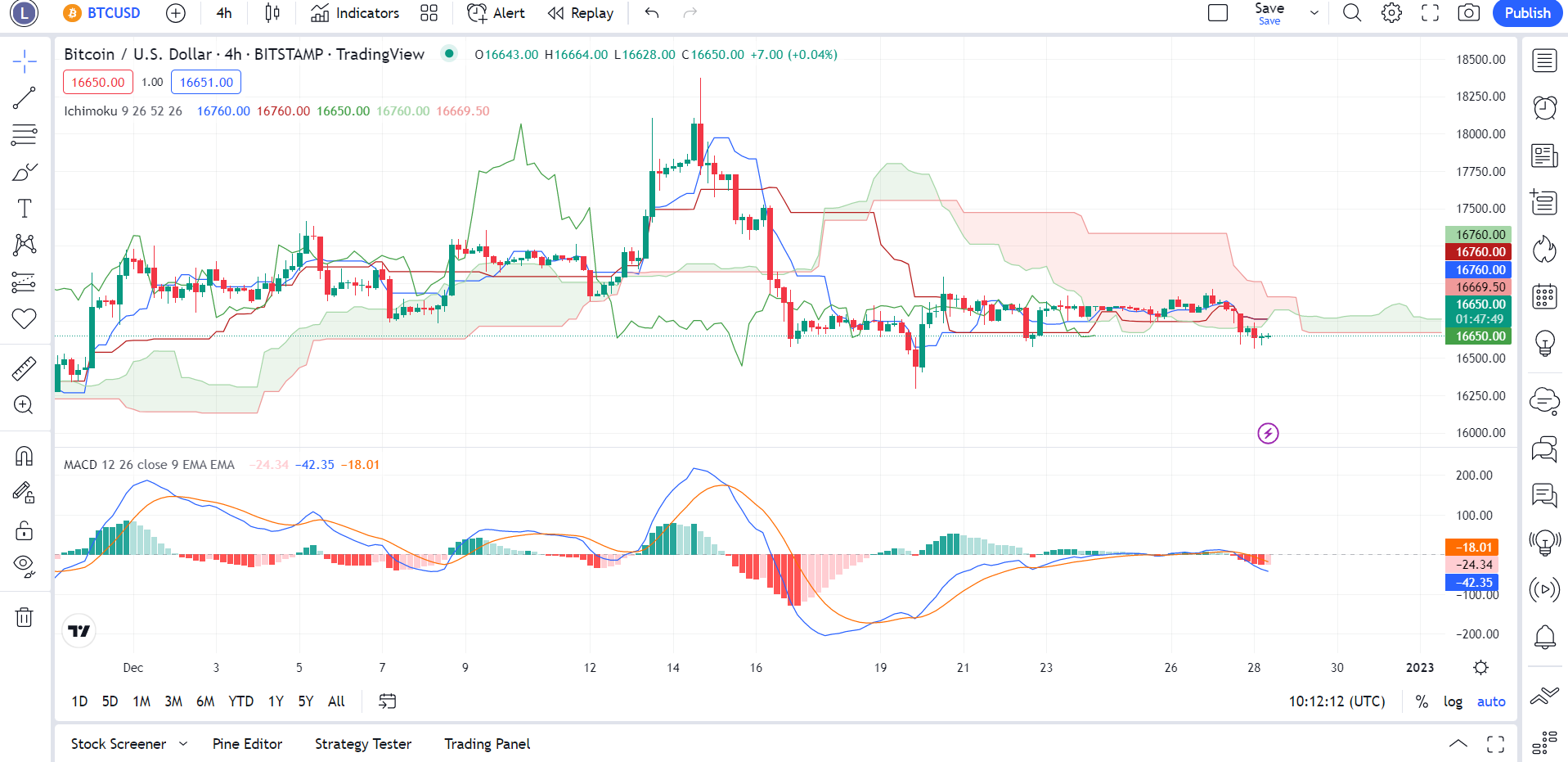Click the buy price 16651.00 button
Viewport: 1568px width, 762px height.
(206, 82)
